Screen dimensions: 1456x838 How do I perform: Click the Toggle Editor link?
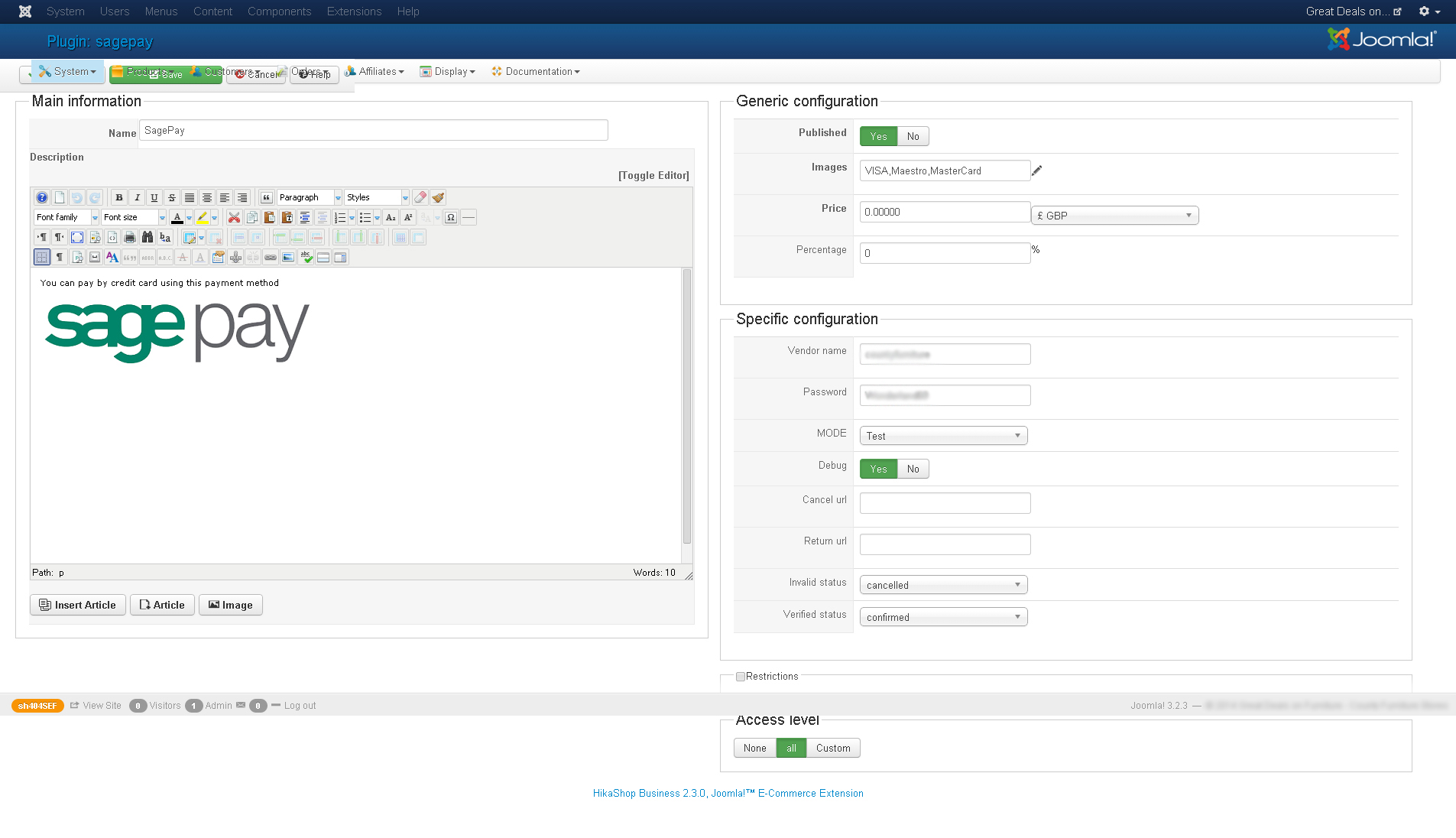coord(653,175)
